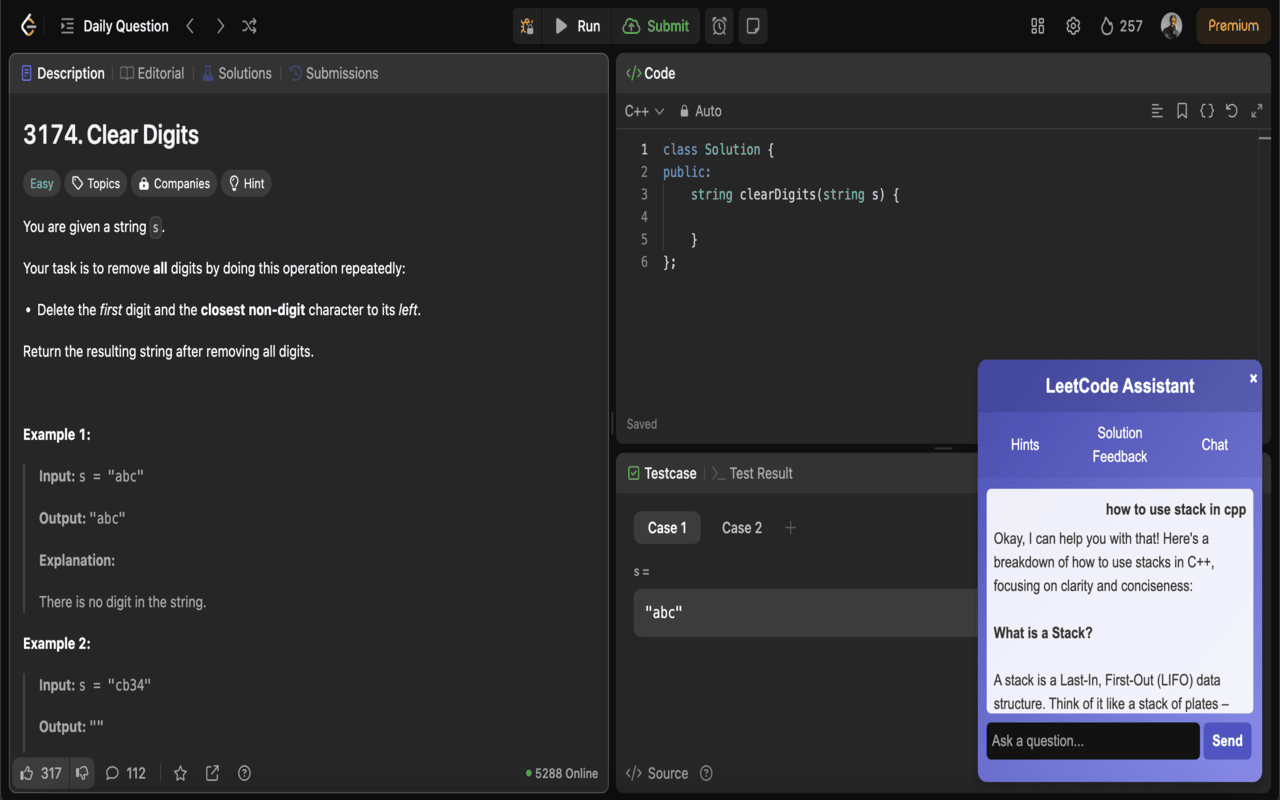This screenshot has width=1280, height=800.
Task: Expand the Hint section
Action: (246, 183)
